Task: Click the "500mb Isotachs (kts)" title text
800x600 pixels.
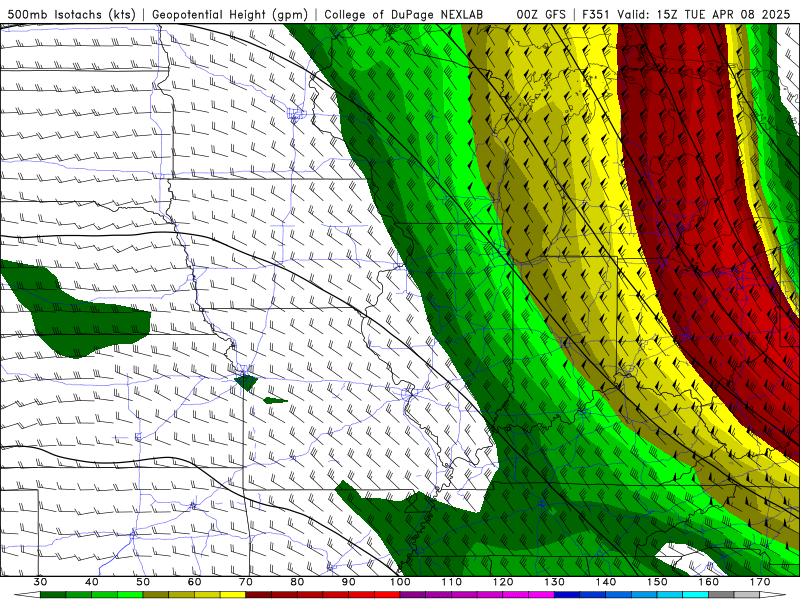Action: pos(72,14)
